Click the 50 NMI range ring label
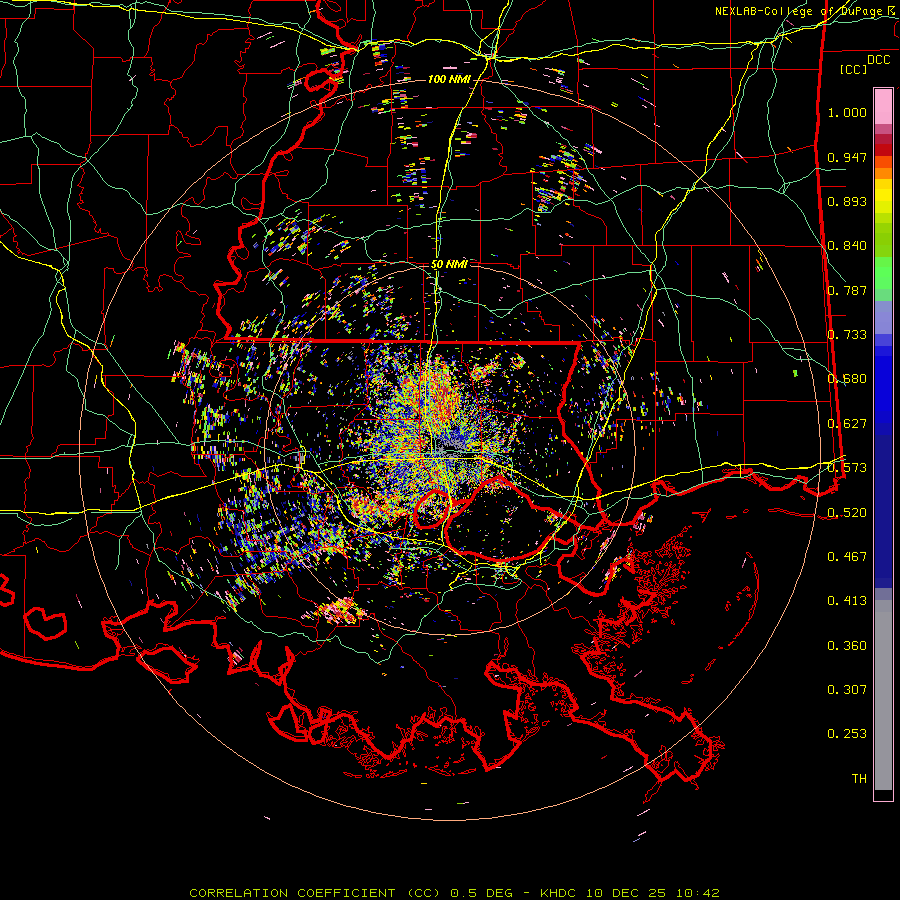 [x=449, y=265]
